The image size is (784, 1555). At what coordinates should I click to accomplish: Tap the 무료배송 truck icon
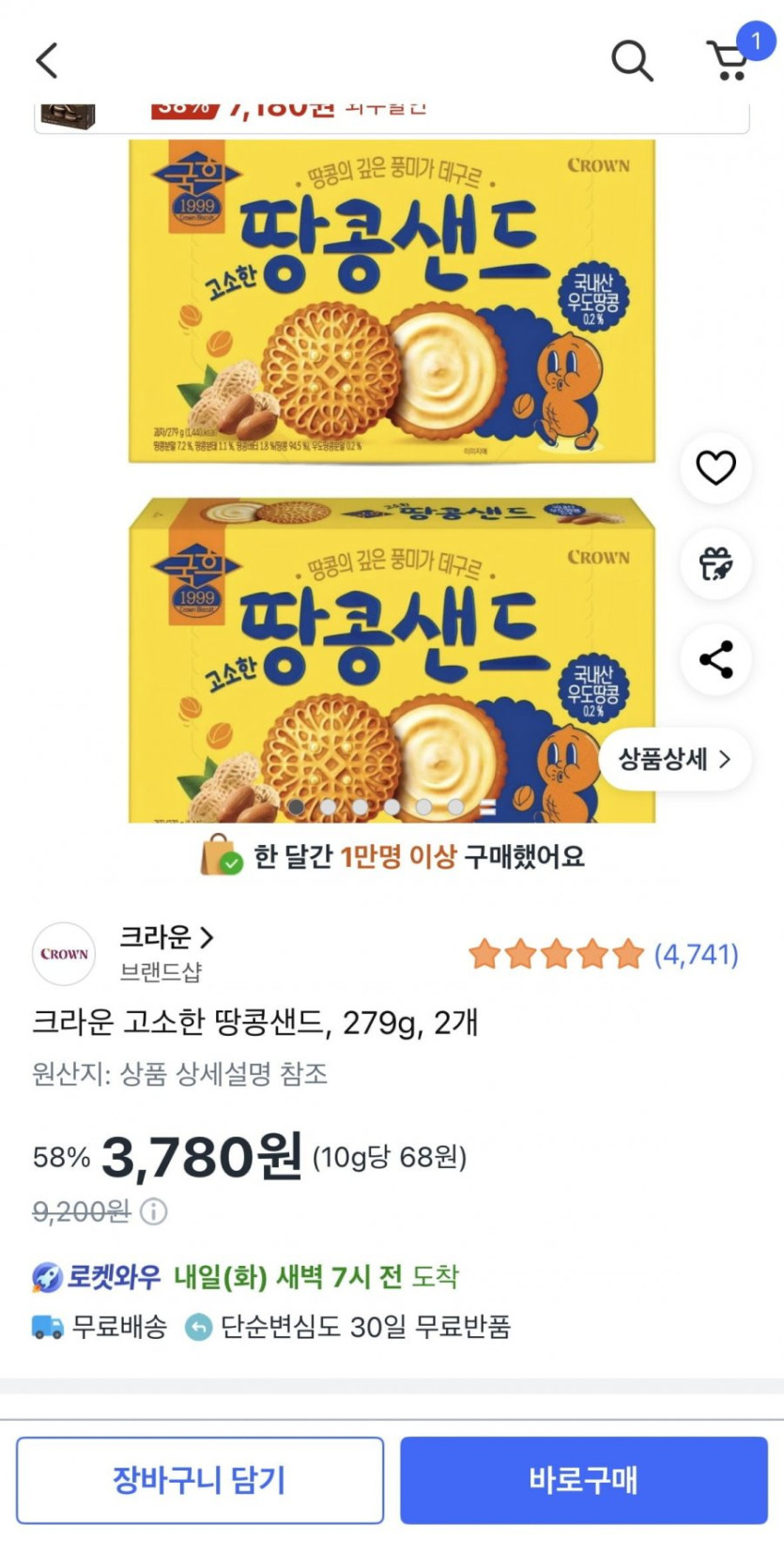click(47, 1327)
